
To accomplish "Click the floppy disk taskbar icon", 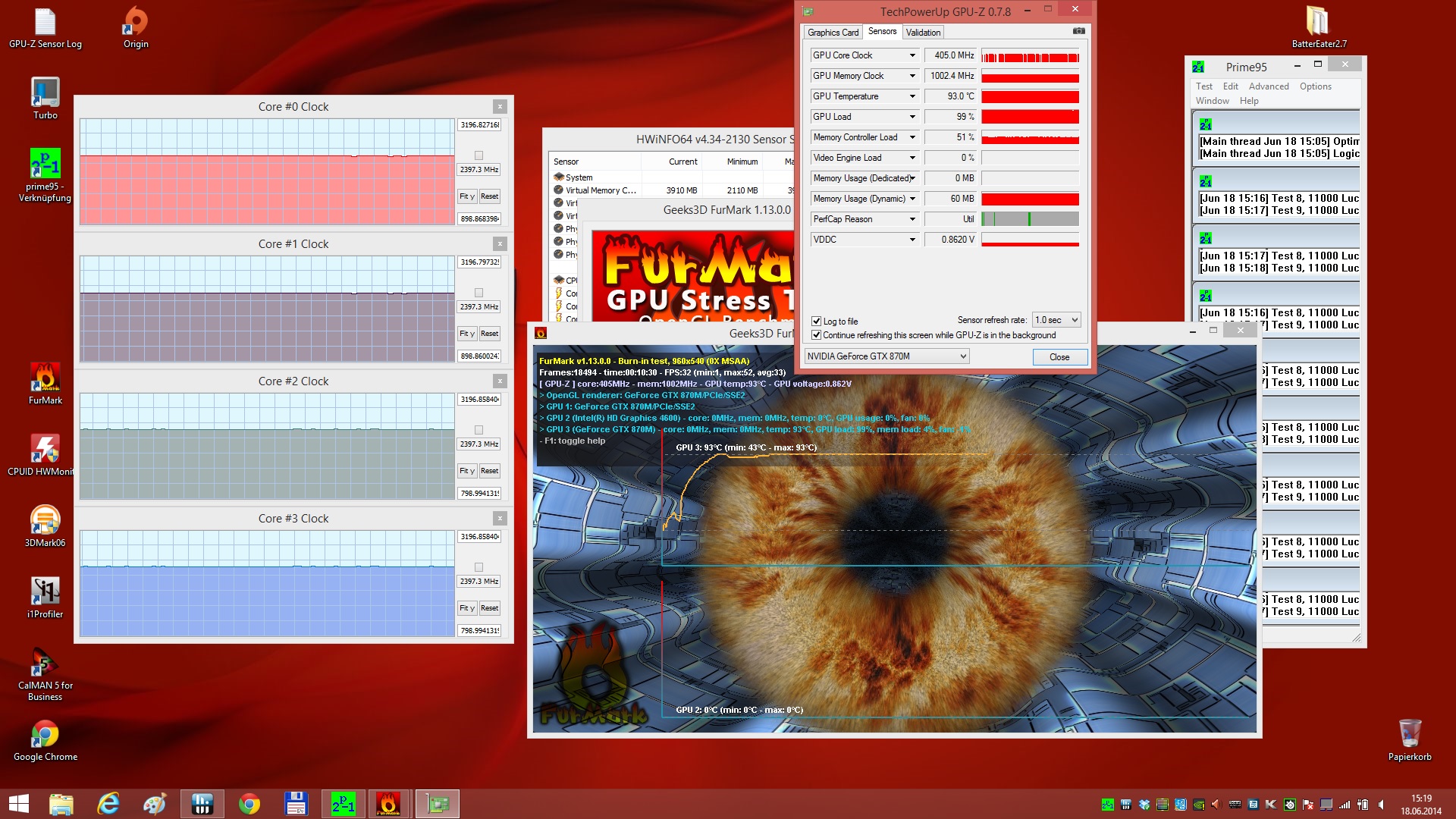I will click(296, 804).
